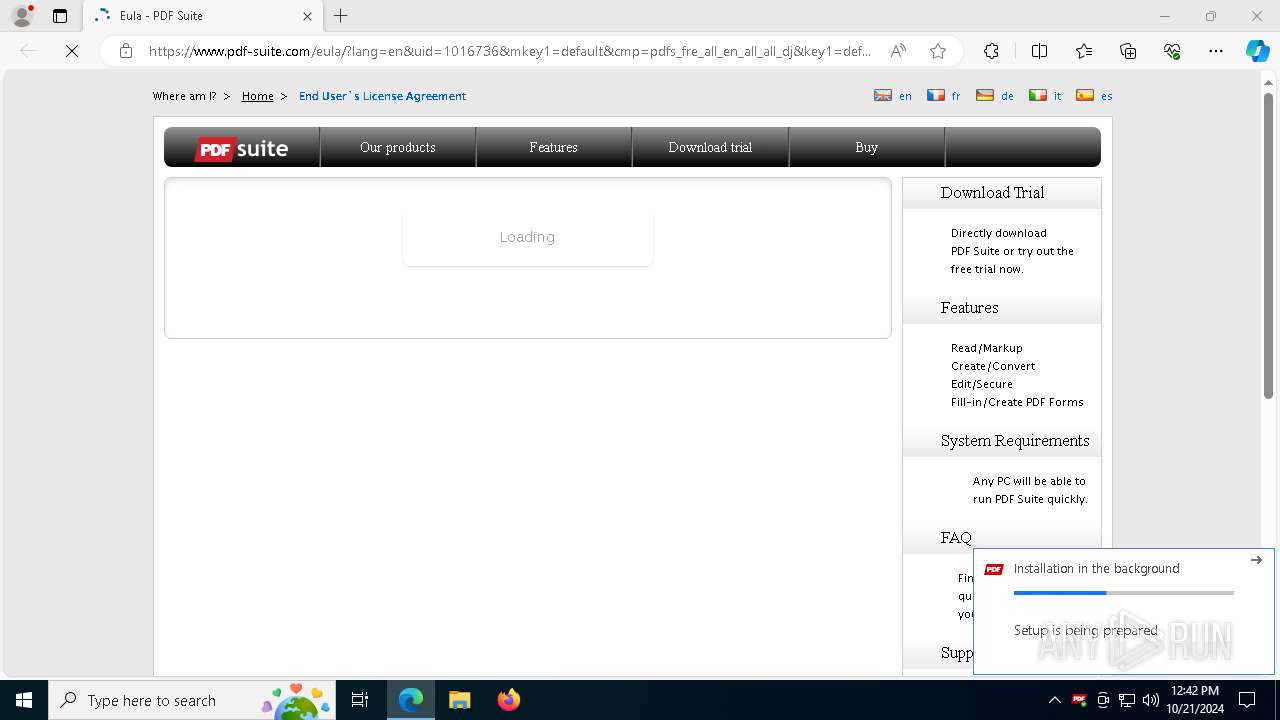The width and height of the screenshot is (1280, 720).
Task: Open Microsoft Edge taskbar icon
Action: (x=411, y=700)
